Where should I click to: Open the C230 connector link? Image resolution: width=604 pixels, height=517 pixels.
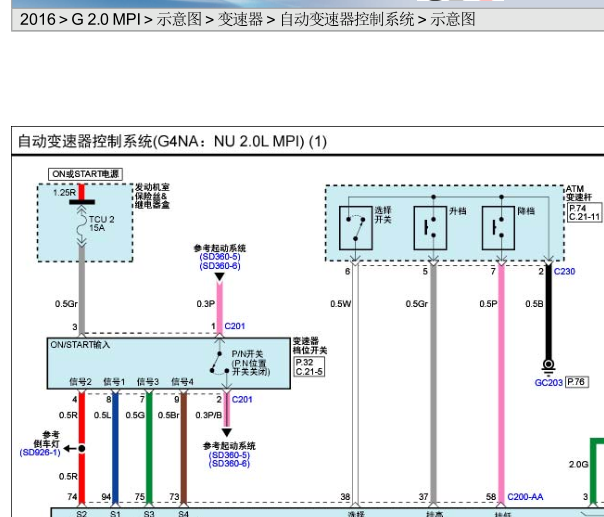pyautogui.click(x=564, y=272)
